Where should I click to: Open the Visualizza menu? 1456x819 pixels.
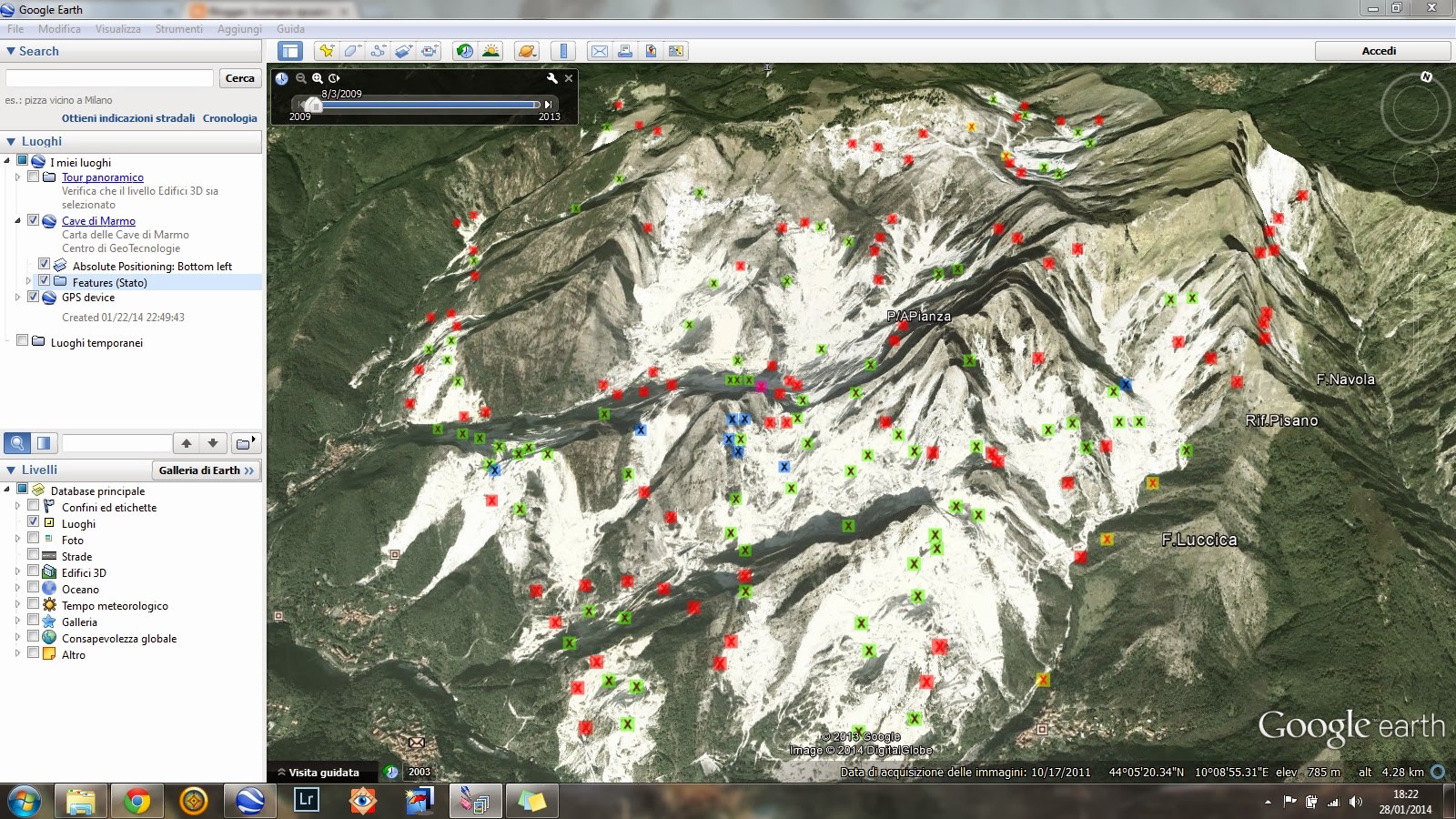coord(118,29)
